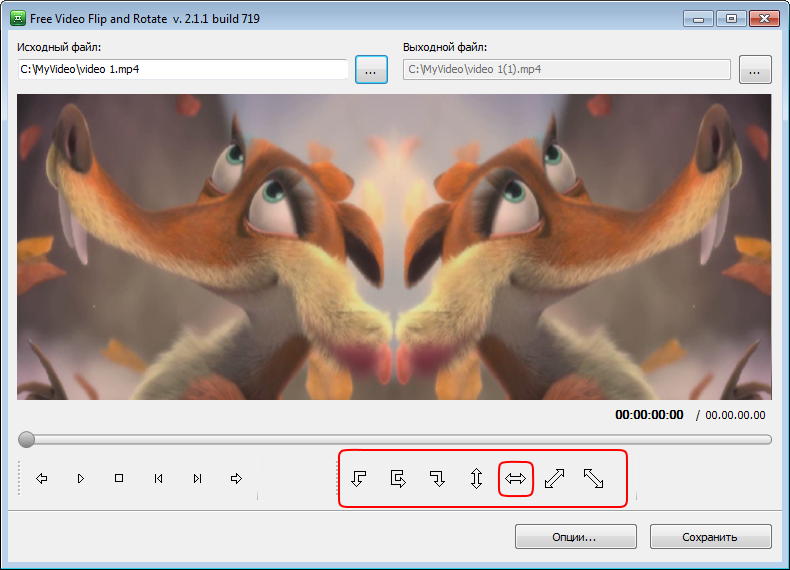Image resolution: width=790 pixels, height=570 pixels.
Task: Browse for the source file
Action: click(x=371, y=70)
